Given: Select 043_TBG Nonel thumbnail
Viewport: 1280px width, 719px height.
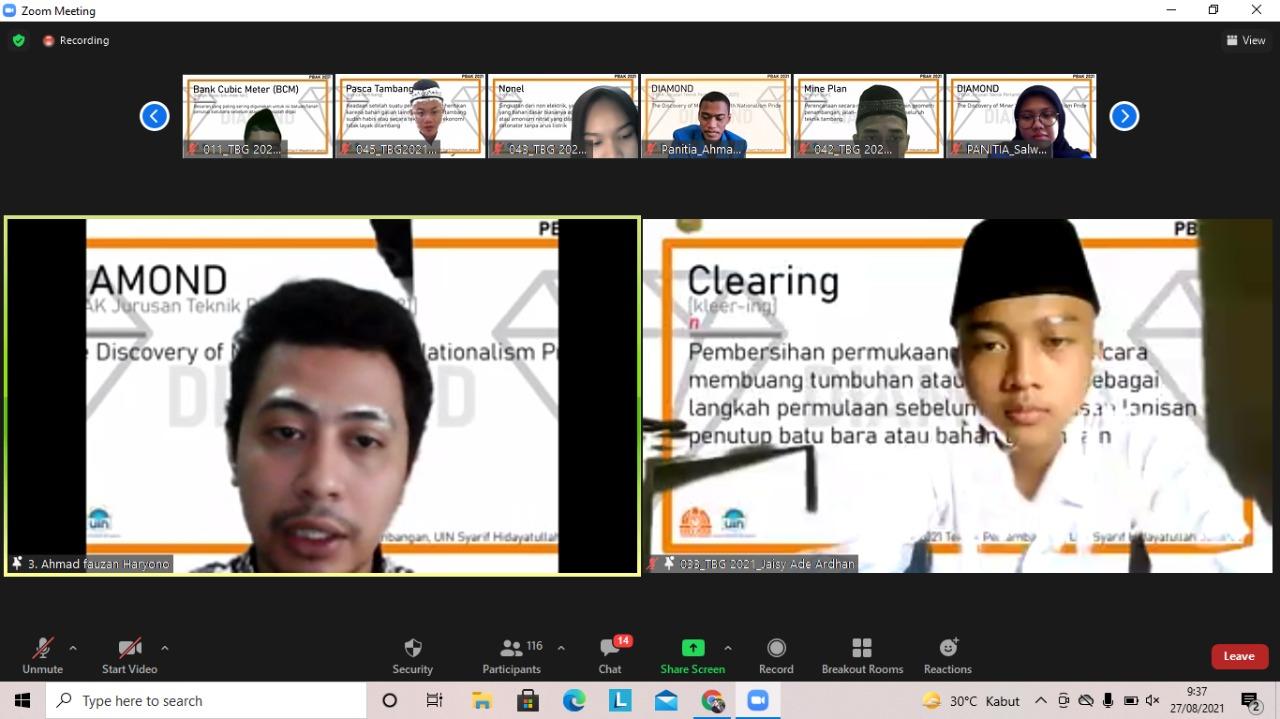Looking at the screenshot, I should pyautogui.click(x=563, y=116).
